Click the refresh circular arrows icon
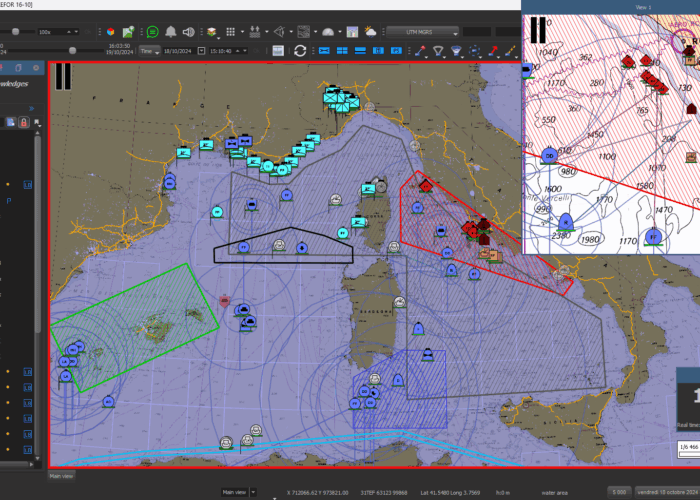 [x=300, y=51]
